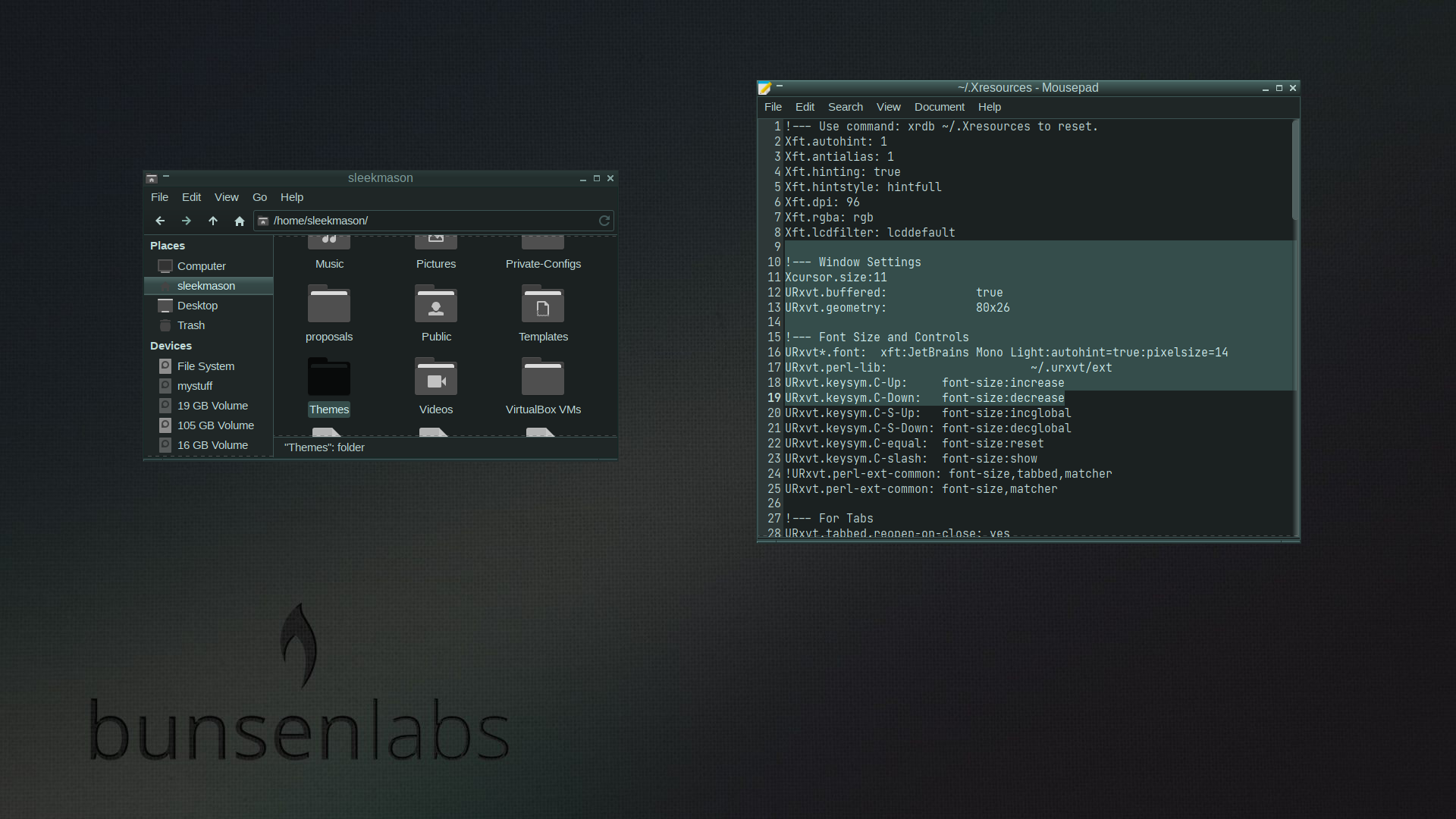Open File menu in file manager
This screenshot has height=819, width=1456.
[159, 197]
